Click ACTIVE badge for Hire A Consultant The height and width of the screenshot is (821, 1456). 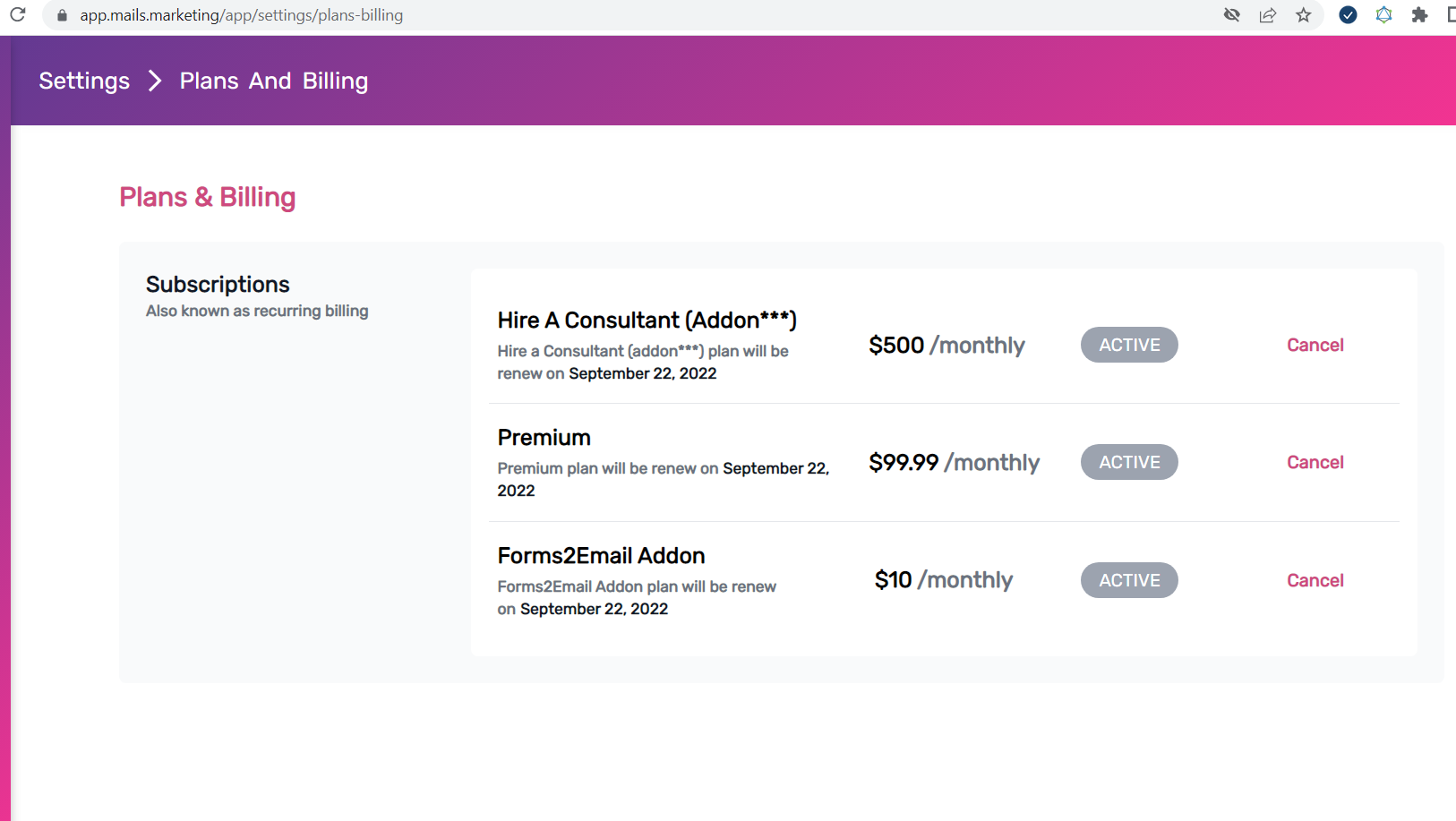tap(1129, 345)
